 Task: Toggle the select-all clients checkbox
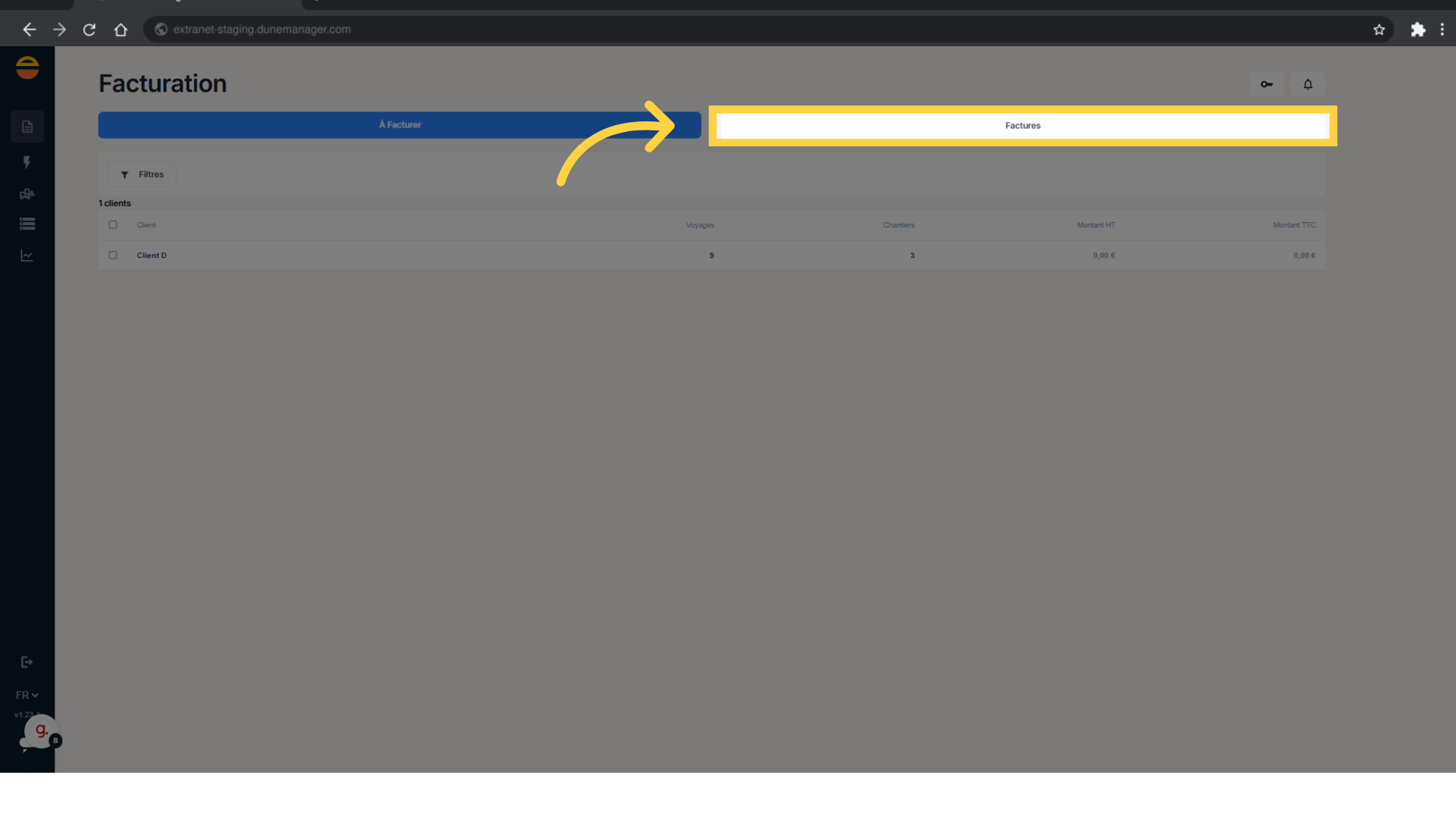point(113,224)
